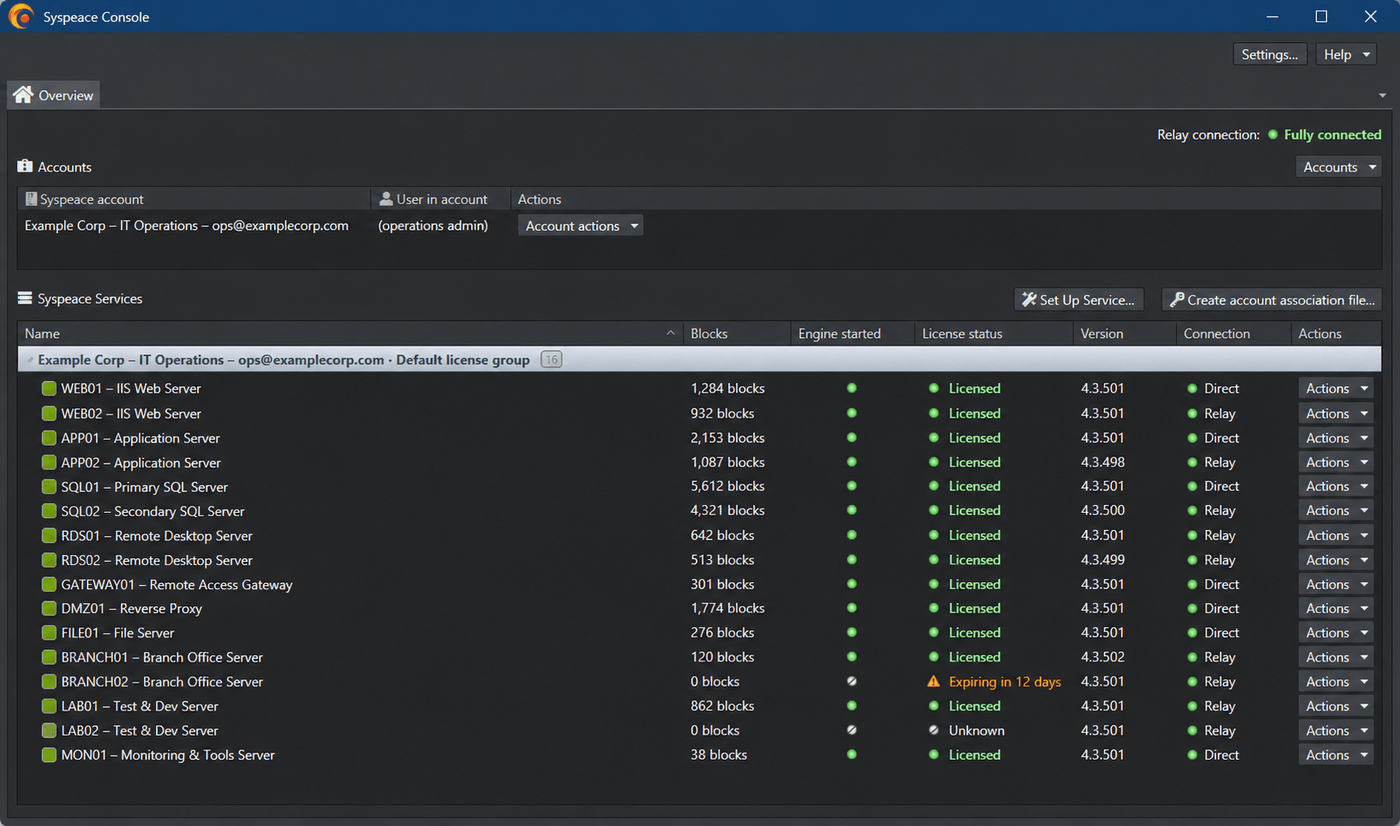Screen dimensions: 1400x826
Task: Click Set Up Service... button
Action: click(x=1079, y=300)
